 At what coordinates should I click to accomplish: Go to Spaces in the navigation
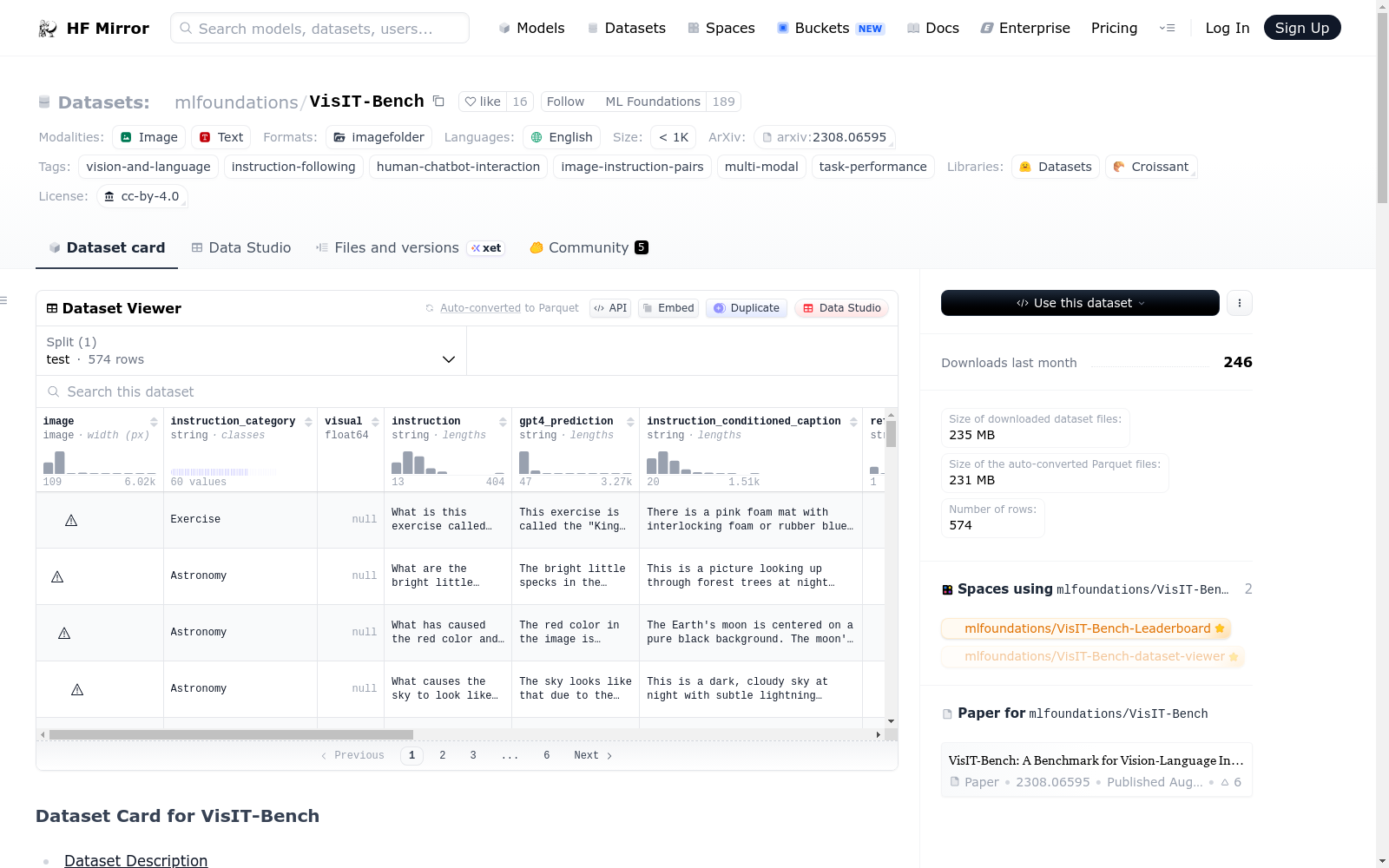(x=721, y=28)
